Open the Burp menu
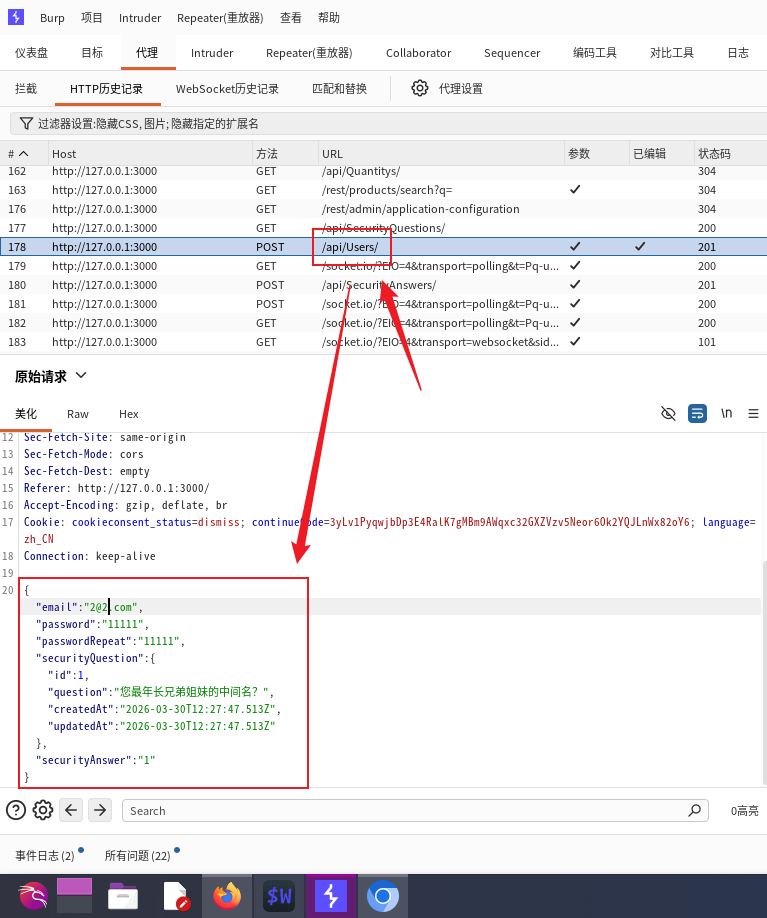Viewport: 767px width, 918px height. click(52, 18)
